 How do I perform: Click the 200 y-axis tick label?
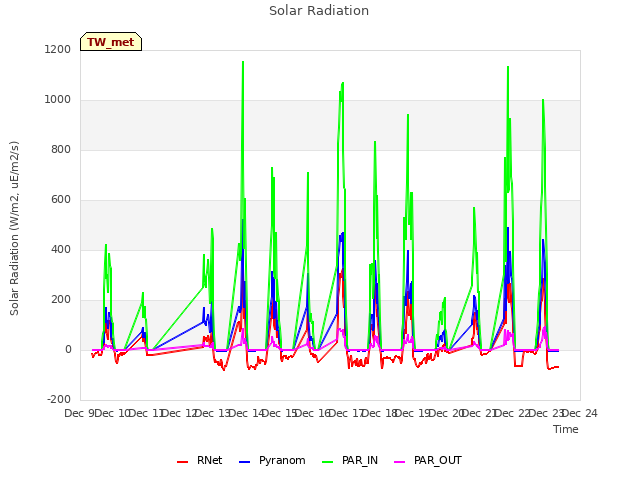pos(61,300)
